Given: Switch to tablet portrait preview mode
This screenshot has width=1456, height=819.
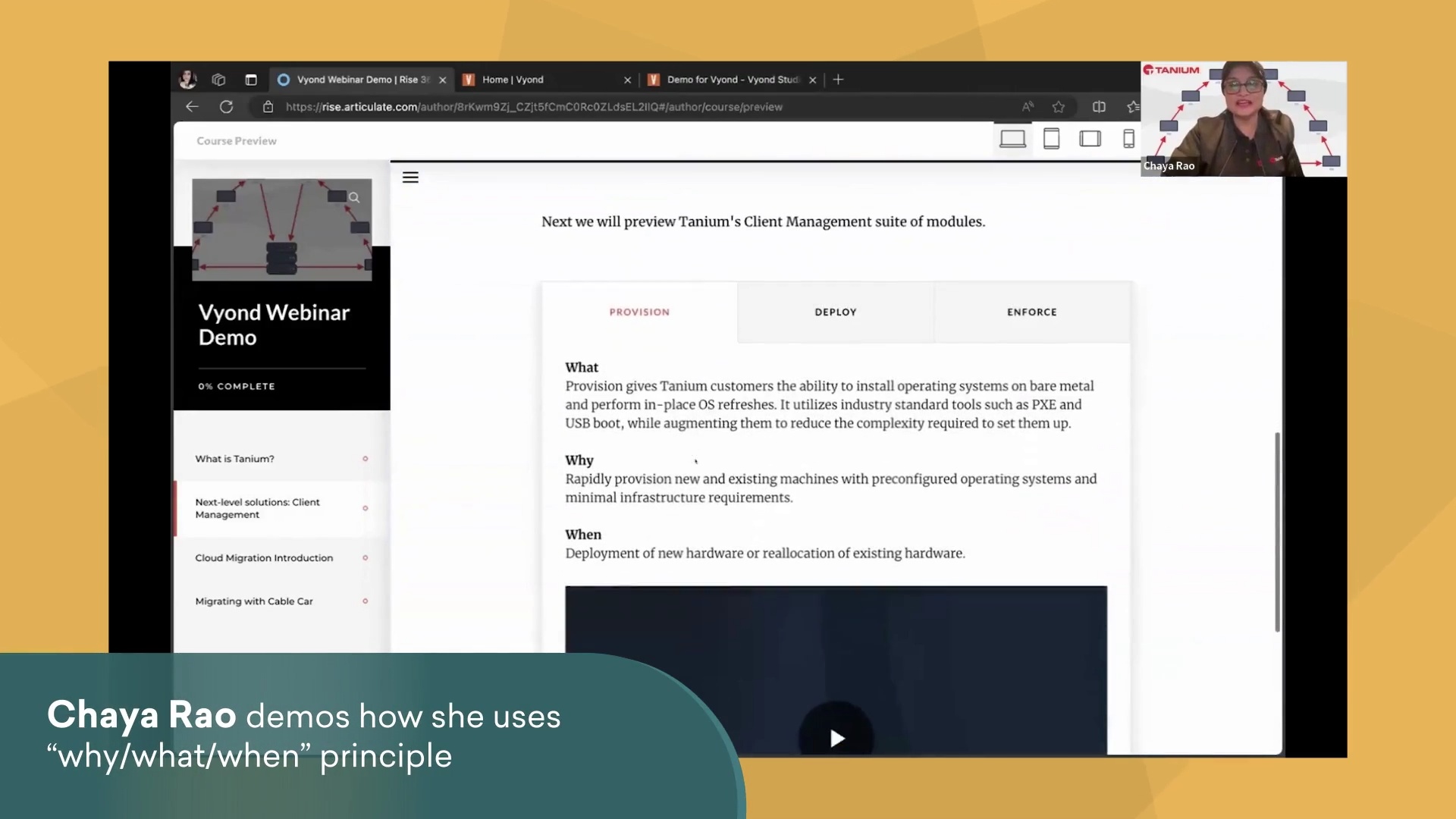Looking at the screenshot, I should 1051,138.
